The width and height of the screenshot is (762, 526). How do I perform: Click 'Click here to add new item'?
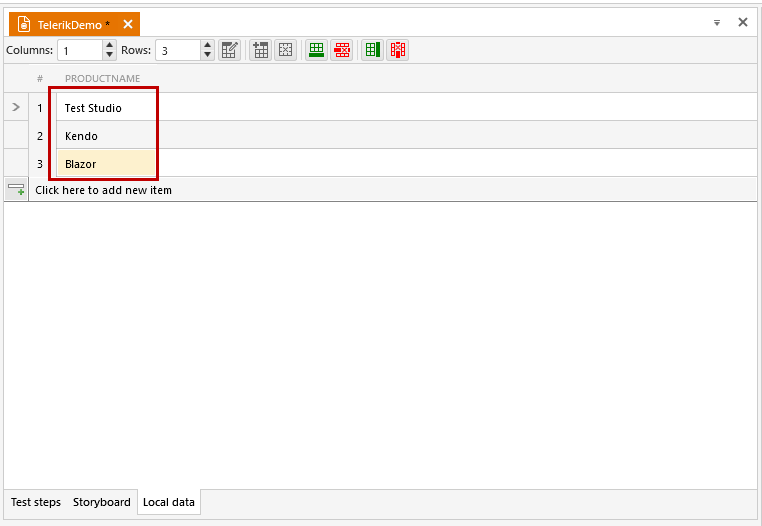[x=104, y=190]
